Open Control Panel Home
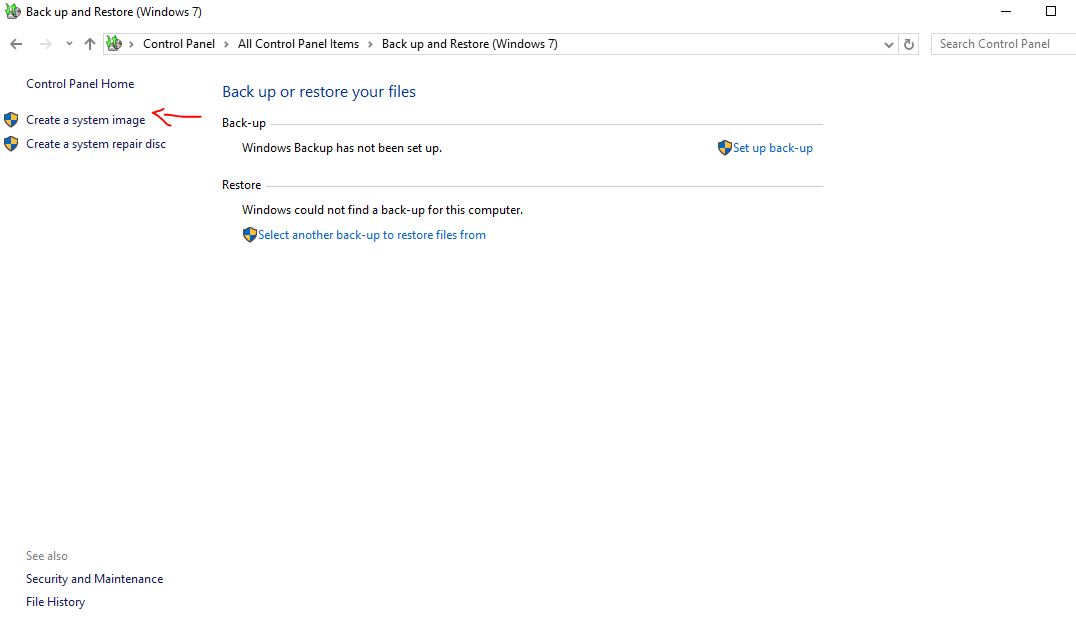The width and height of the screenshot is (1076, 627). point(80,84)
